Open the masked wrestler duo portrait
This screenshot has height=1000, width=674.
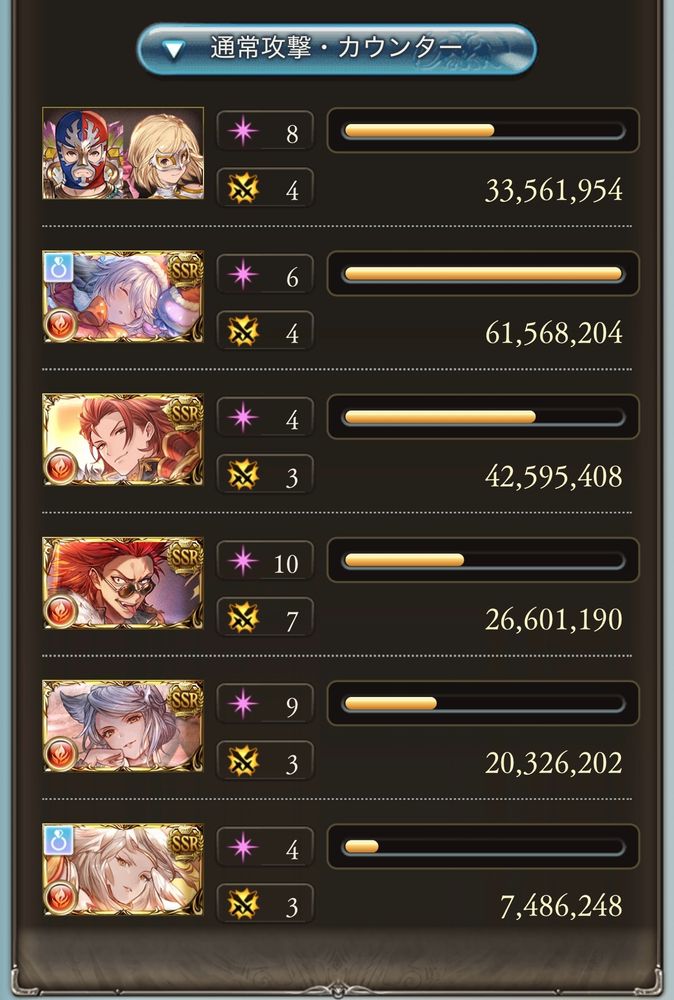[x=123, y=153]
